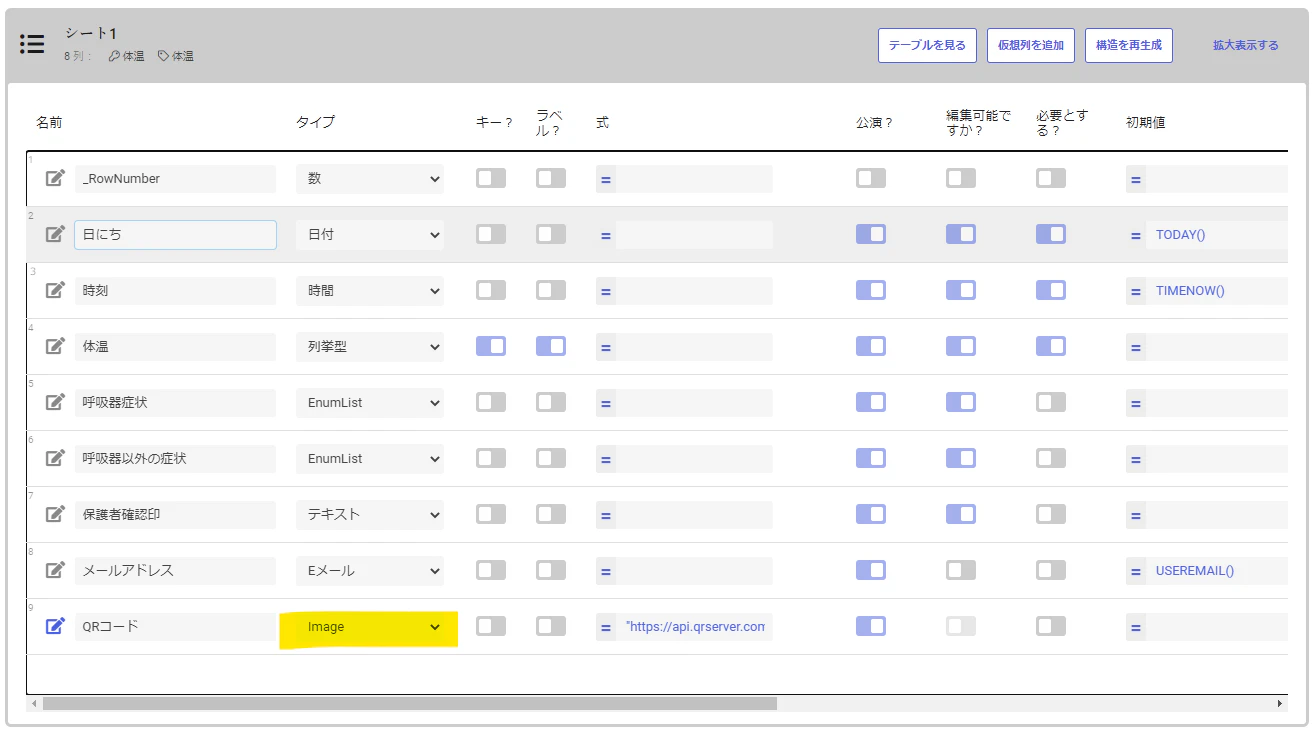
Task: Open edit pencil for 日にち column
Action: [56, 235]
